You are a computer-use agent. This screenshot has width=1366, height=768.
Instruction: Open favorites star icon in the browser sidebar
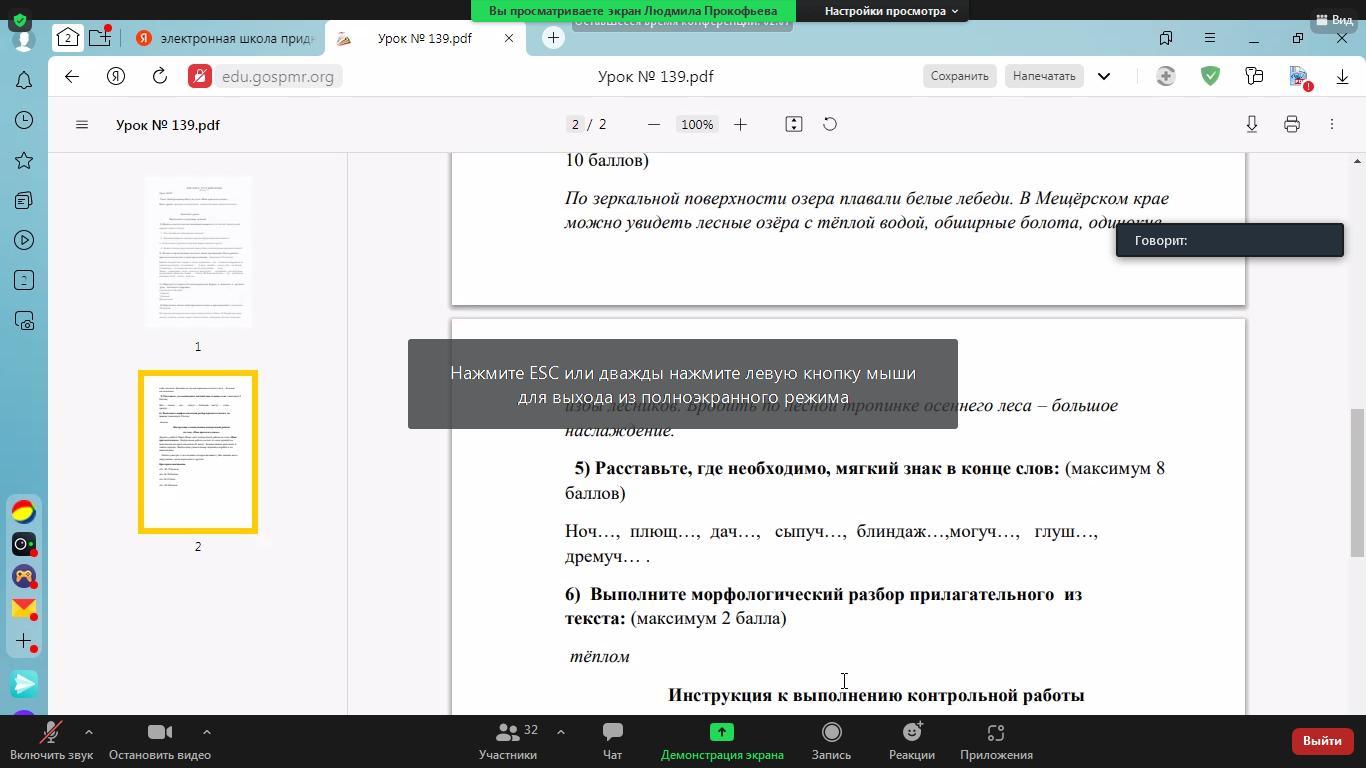(24, 160)
